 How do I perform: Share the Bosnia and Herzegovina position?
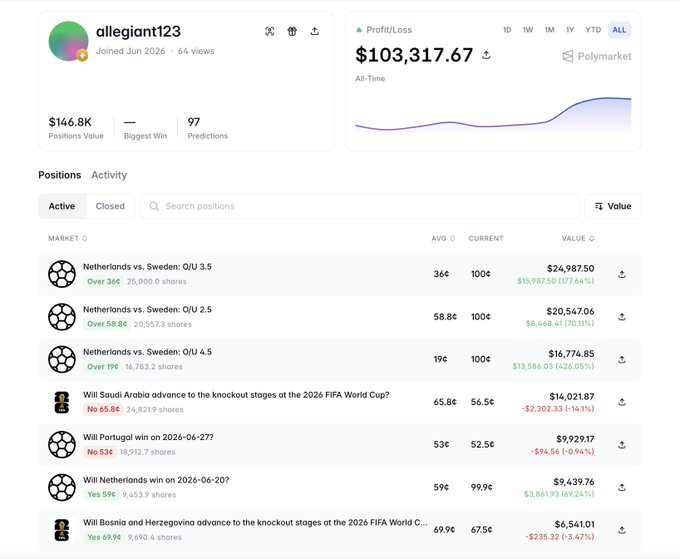coord(622,530)
